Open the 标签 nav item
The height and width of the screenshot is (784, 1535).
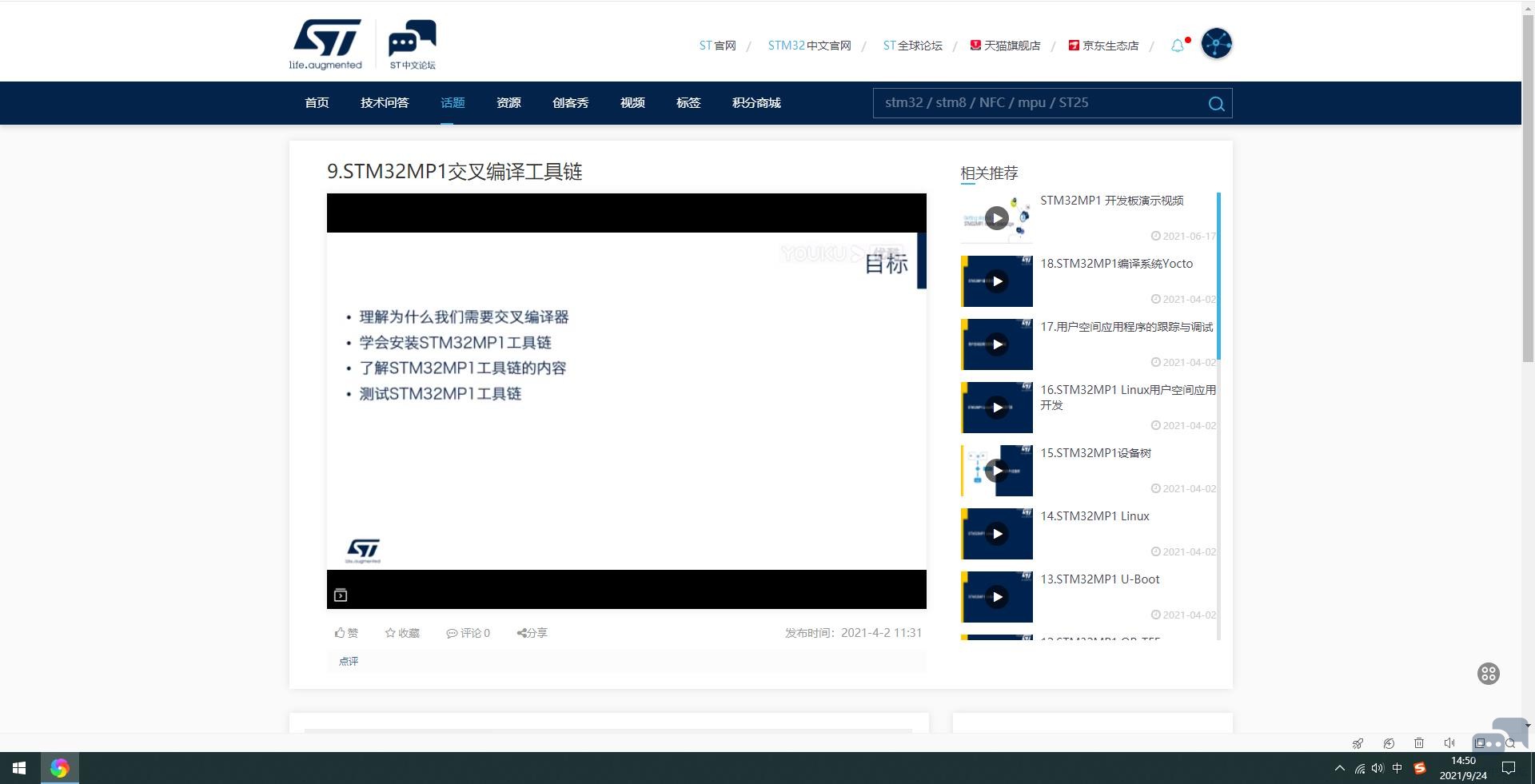[x=688, y=103]
